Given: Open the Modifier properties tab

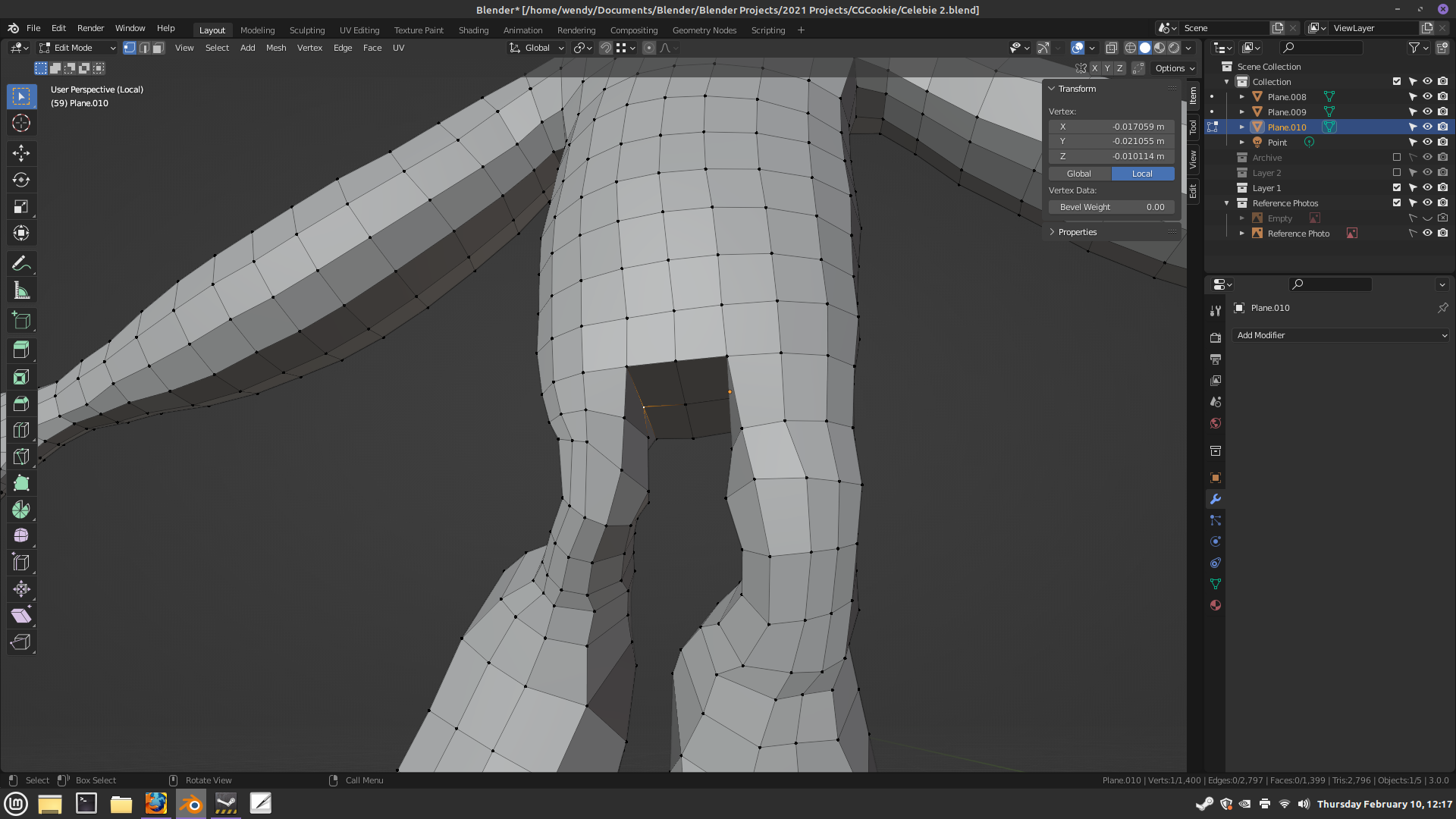Looking at the screenshot, I should click(x=1216, y=499).
